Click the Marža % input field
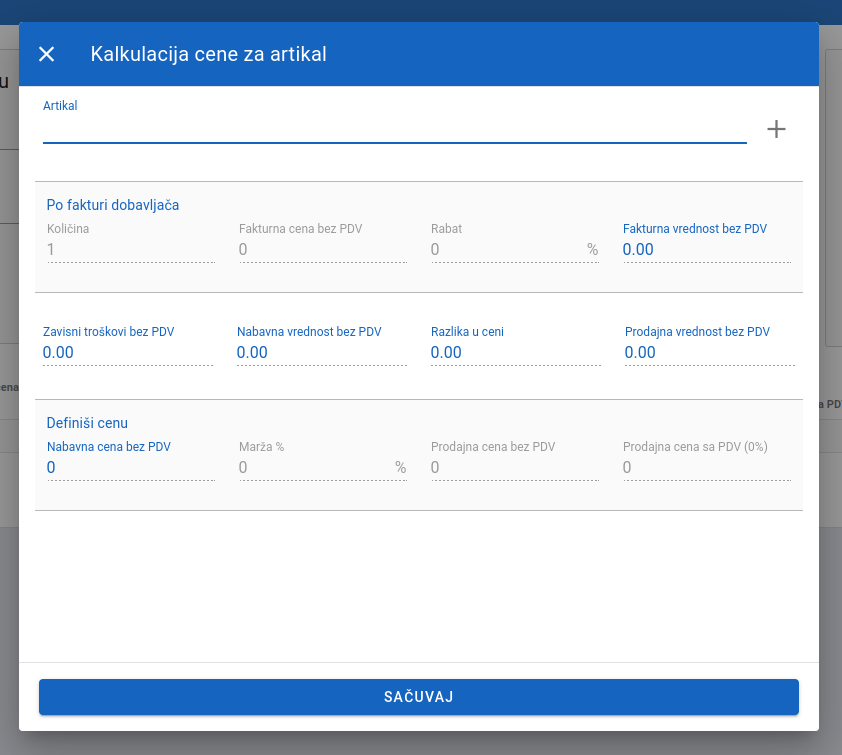This screenshot has width=842, height=755. pos(314,468)
